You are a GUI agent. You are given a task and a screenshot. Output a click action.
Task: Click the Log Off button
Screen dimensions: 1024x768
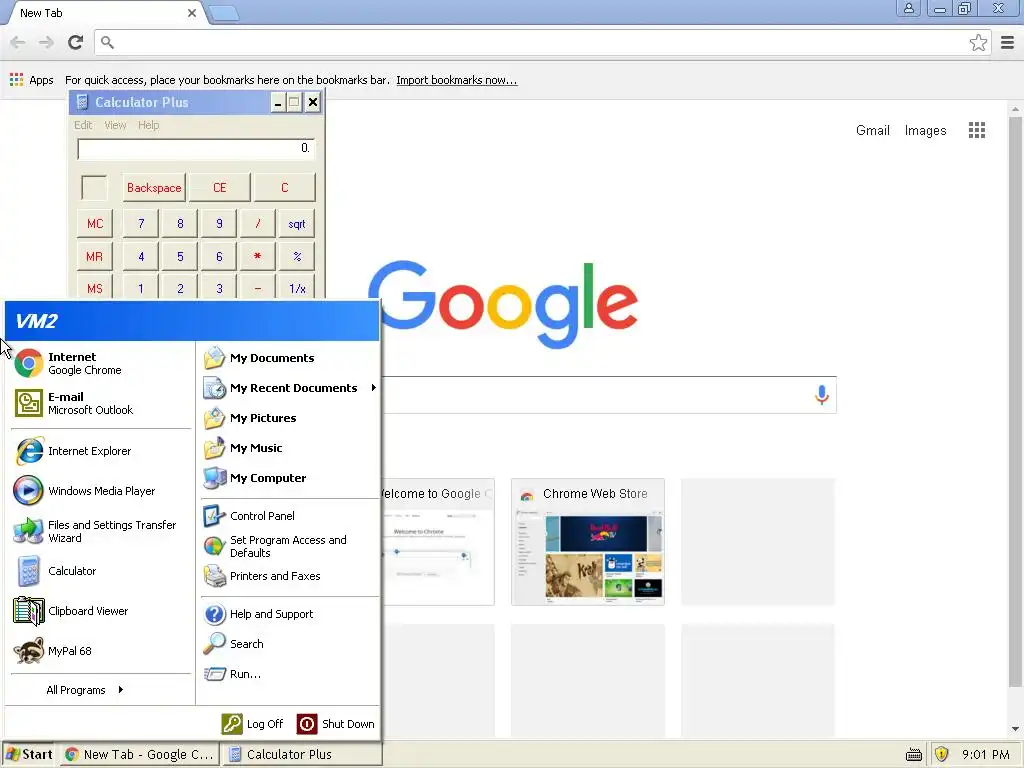point(253,724)
